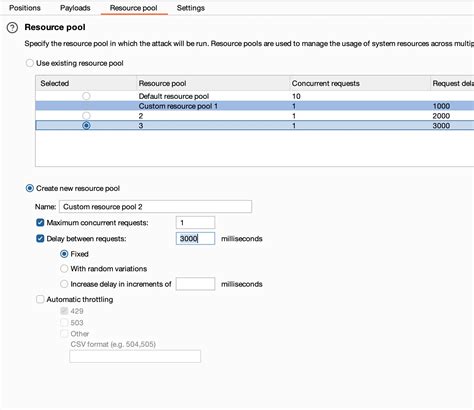Click the Resource pool help question-mark icon

(12, 28)
